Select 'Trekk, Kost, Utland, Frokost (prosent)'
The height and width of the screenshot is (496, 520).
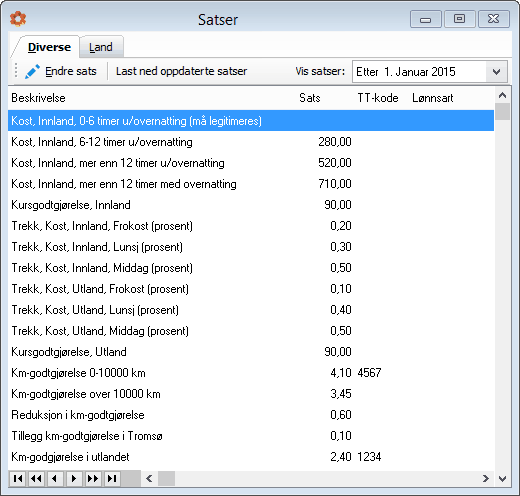pos(251,289)
